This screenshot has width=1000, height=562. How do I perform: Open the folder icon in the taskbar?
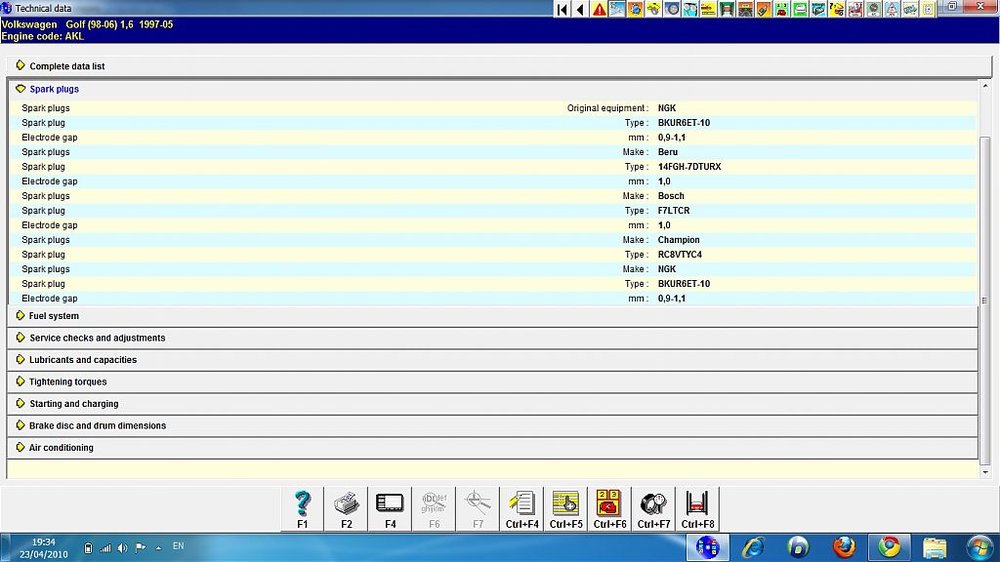click(934, 547)
